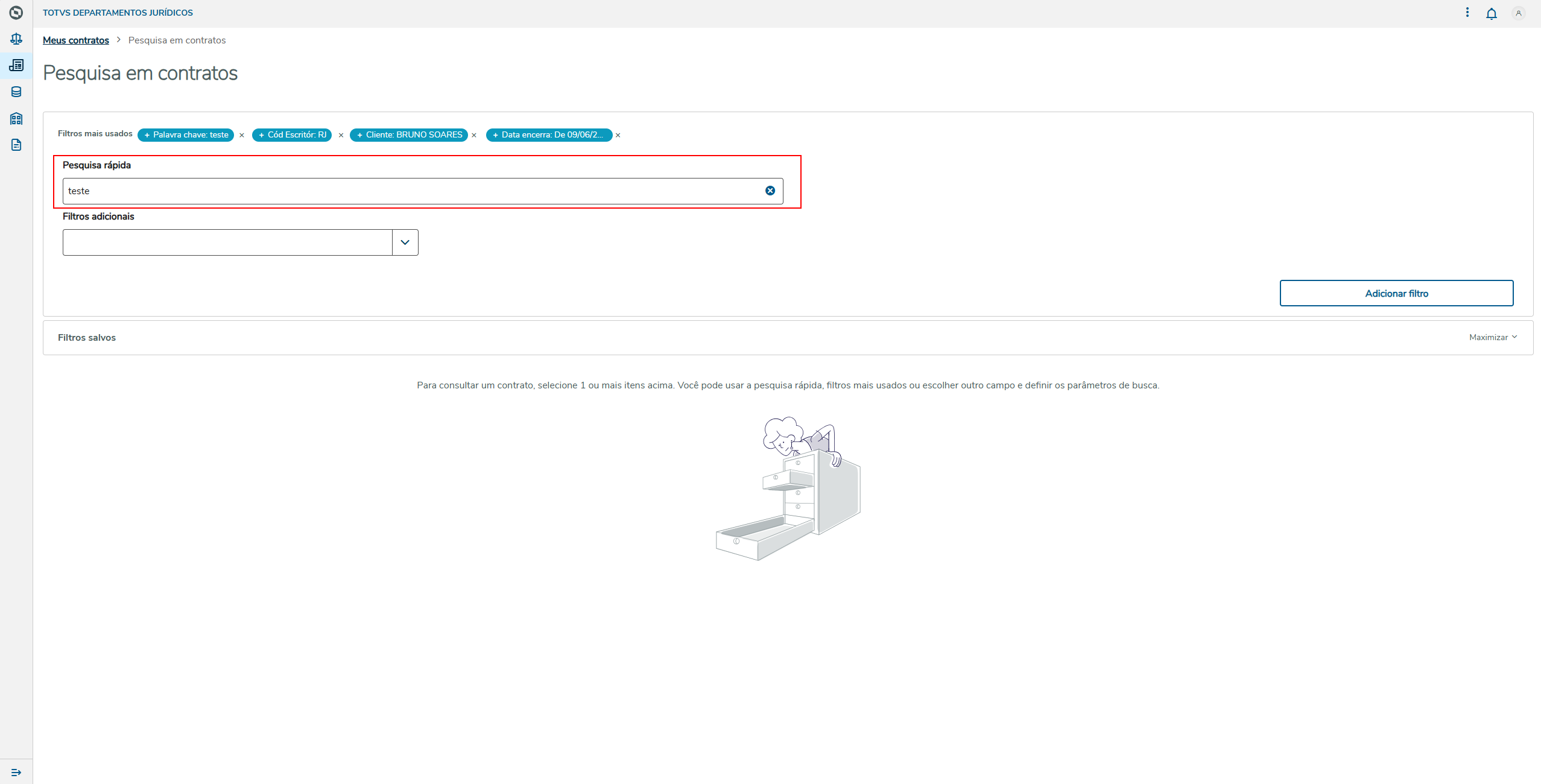Expand sidebar using bottom arrow icon
Viewport: 1541px width, 784px height.
coord(16,772)
